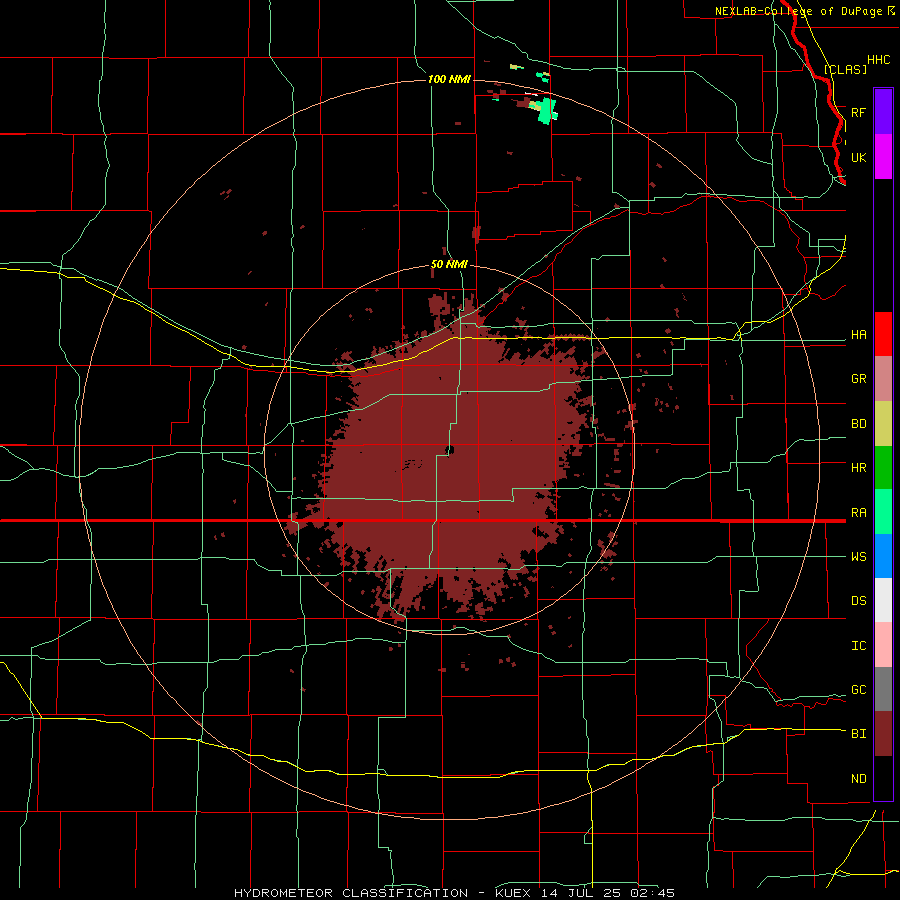Click the 'BI' legend label
This screenshot has height=900, width=900.
(x=858, y=734)
